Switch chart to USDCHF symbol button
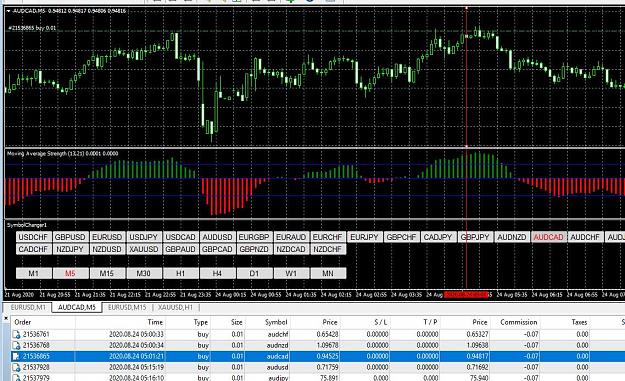 pos(33,237)
